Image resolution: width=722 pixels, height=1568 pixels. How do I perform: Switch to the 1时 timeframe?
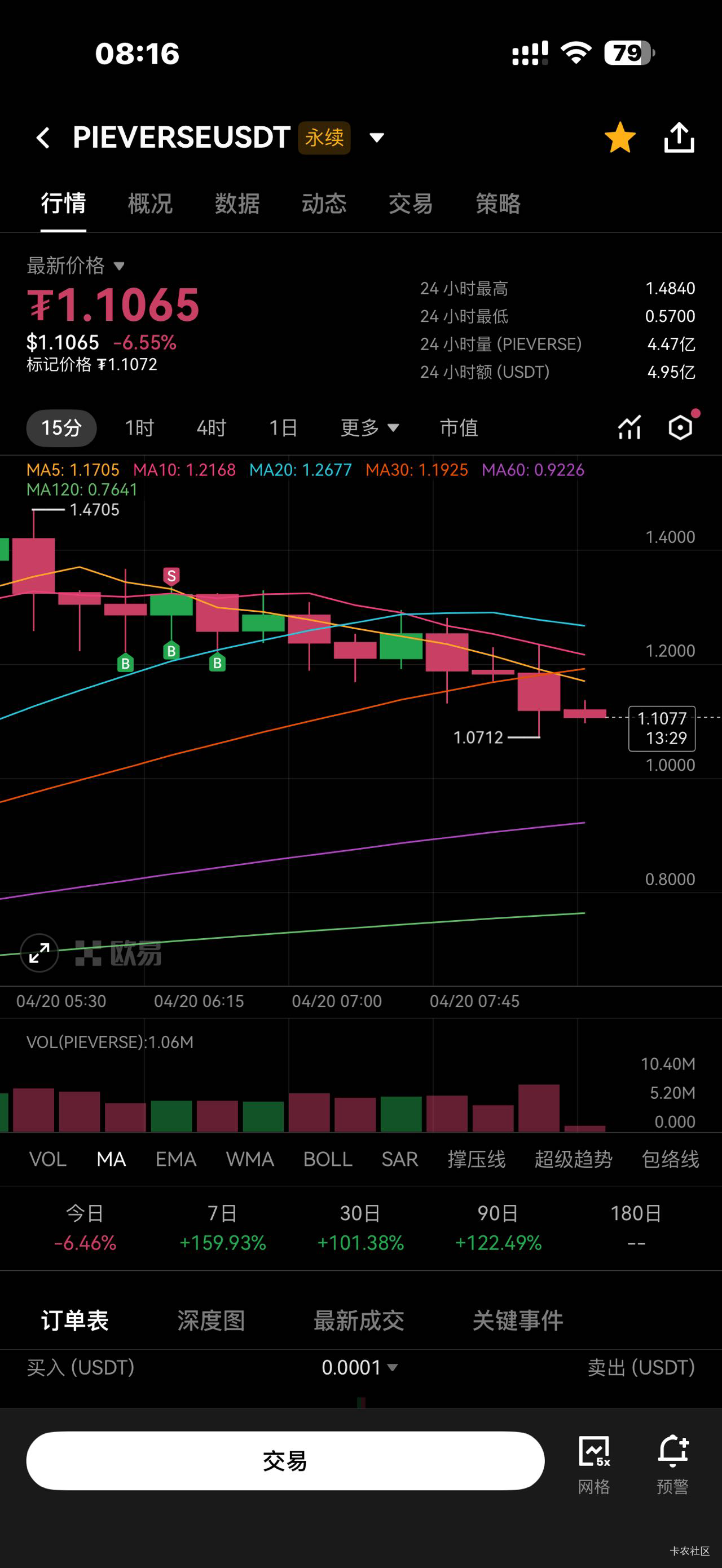[x=139, y=428]
